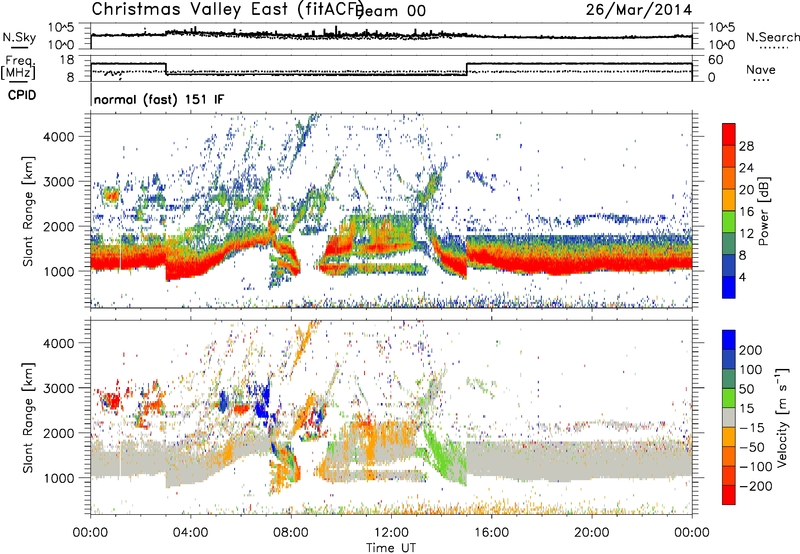Click the 60 tick on Nave axis

pos(716,60)
